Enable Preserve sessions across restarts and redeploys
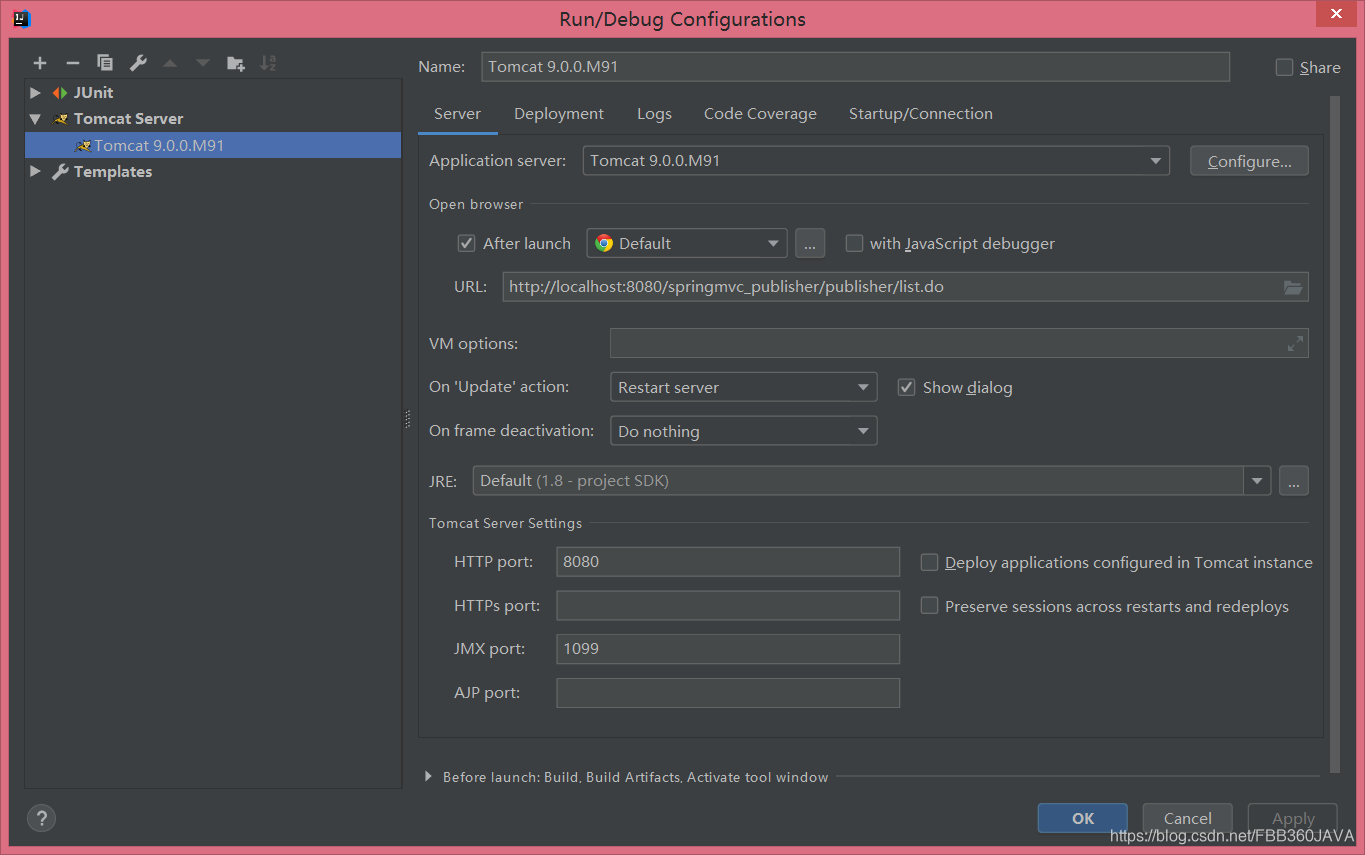This screenshot has height=855, width=1365. click(x=929, y=606)
